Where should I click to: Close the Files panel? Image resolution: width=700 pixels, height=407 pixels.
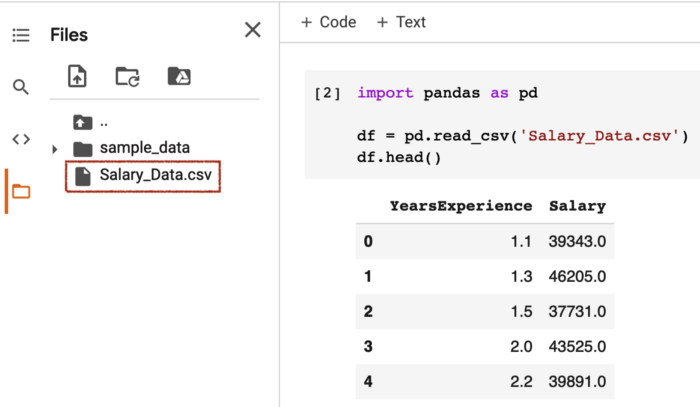coord(252,30)
